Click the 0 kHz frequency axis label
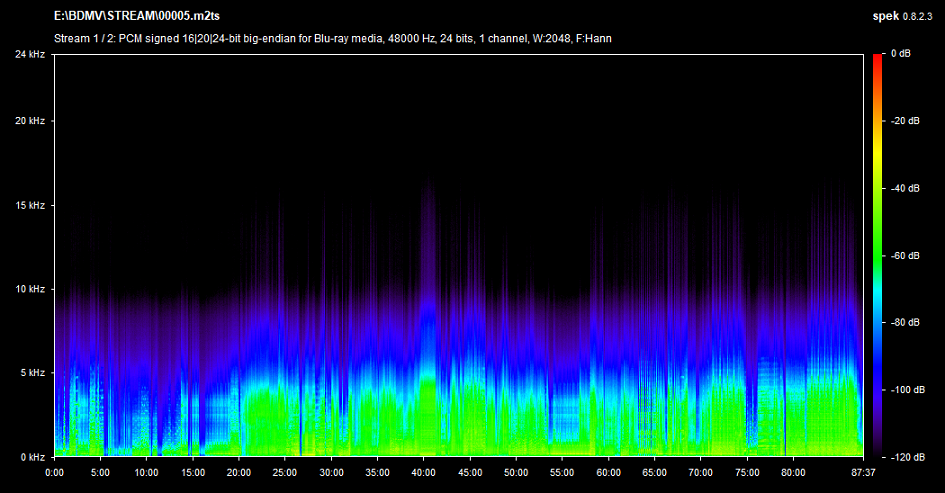 click(x=31, y=457)
